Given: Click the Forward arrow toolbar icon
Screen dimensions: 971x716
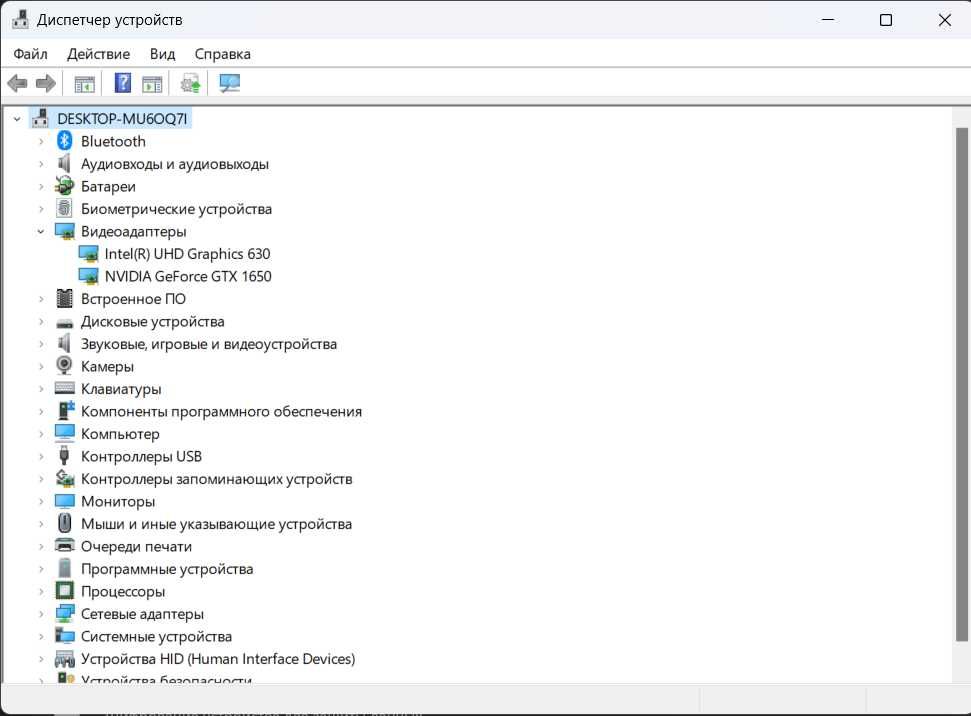Looking at the screenshot, I should [x=46, y=83].
